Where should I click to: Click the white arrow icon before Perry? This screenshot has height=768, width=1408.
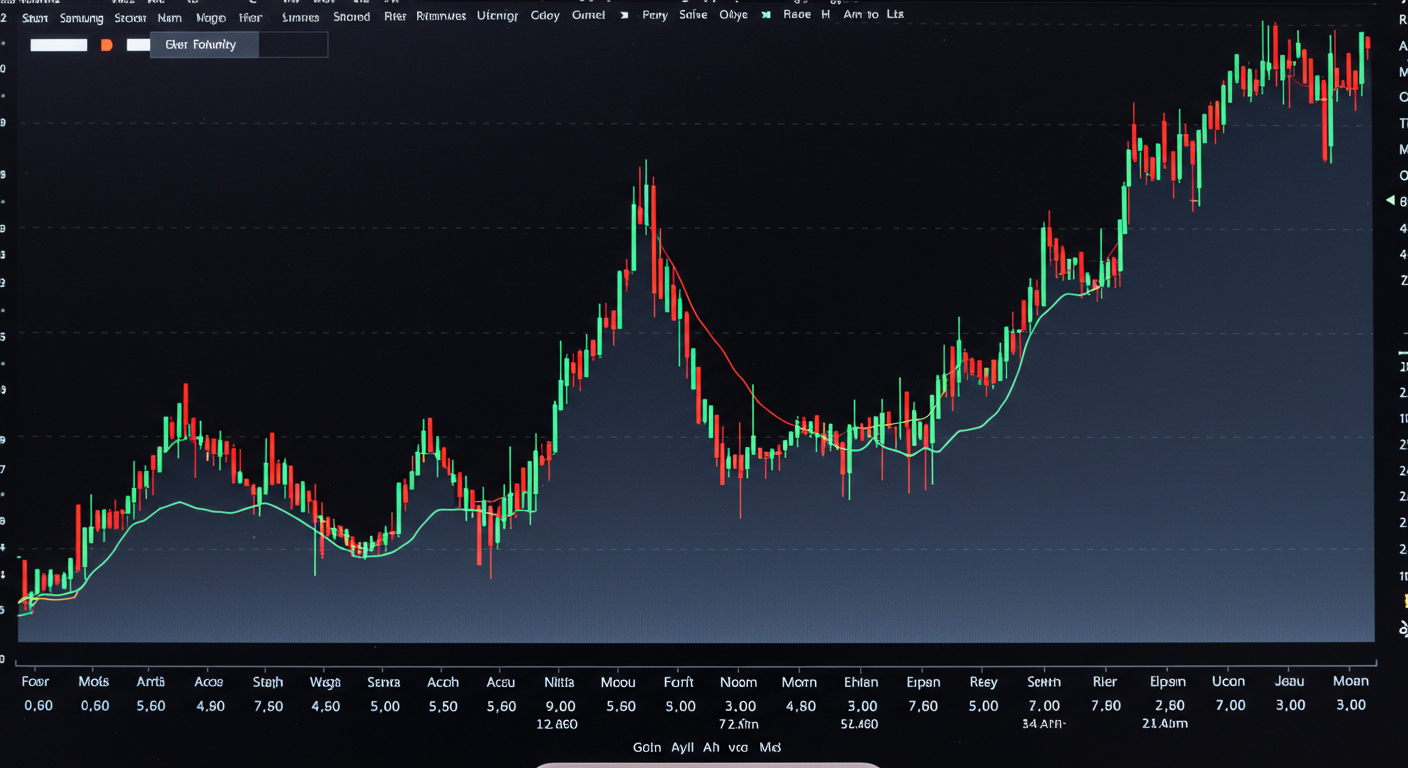coord(625,16)
